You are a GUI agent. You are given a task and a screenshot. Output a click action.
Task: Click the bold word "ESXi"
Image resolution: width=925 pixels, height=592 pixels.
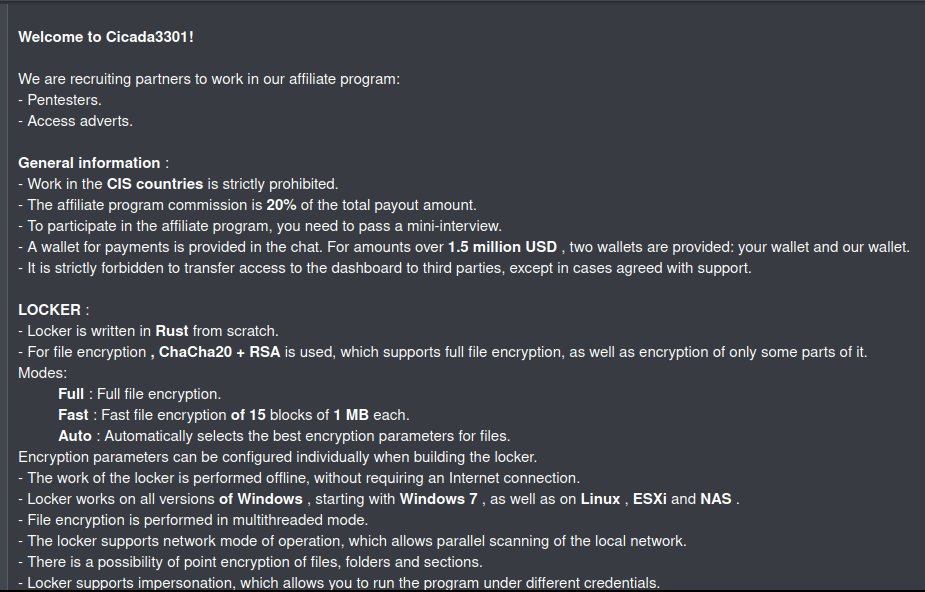coord(650,499)
